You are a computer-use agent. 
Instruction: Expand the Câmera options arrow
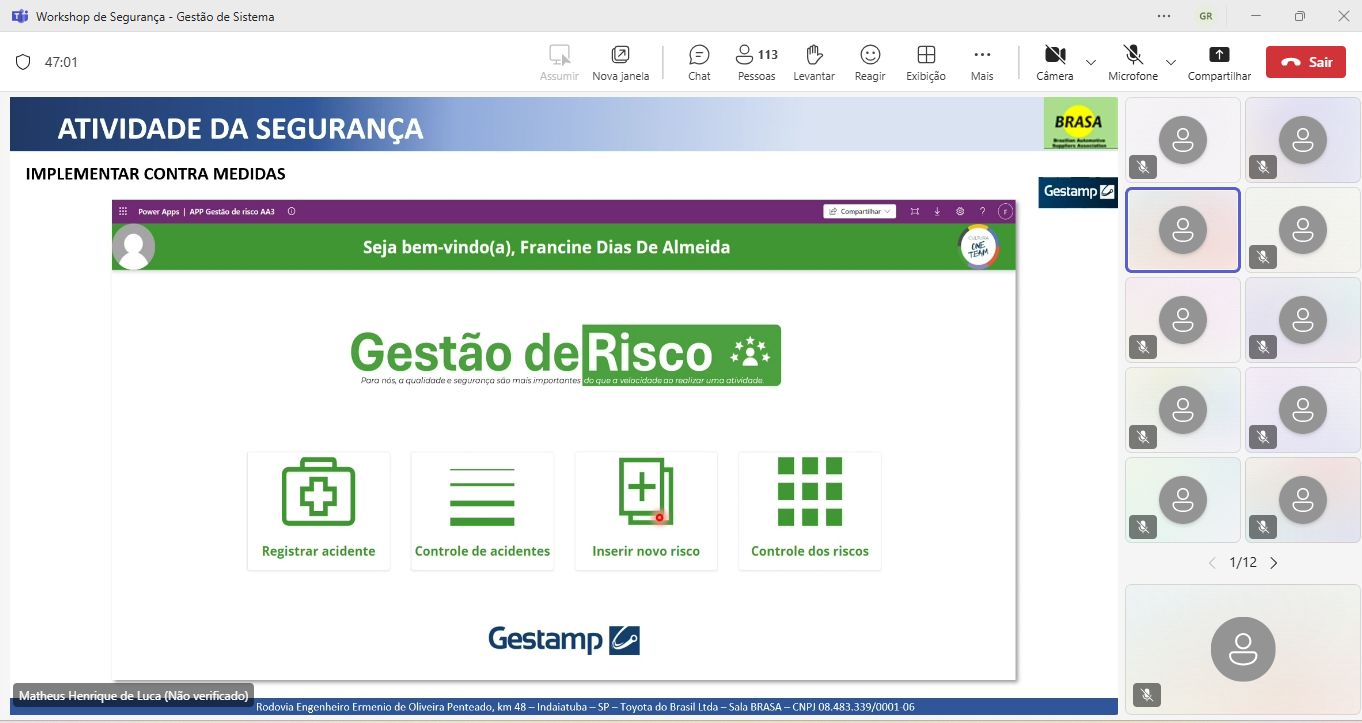click(1091, 62)
